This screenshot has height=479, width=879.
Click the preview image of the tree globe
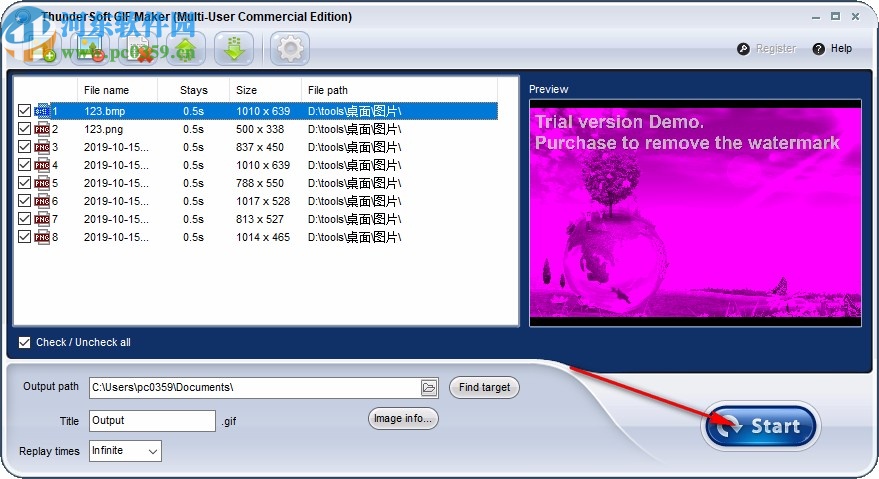[695, 213]
